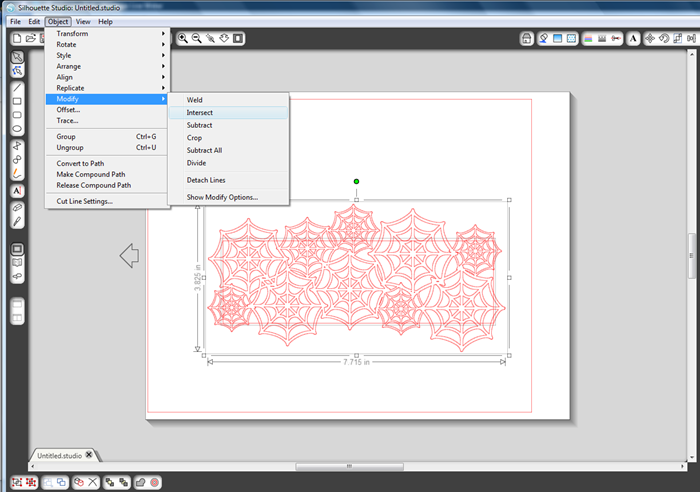700x492 pixels.
Task: Open the Scale window icon
Action: click(x=678, y=39)
